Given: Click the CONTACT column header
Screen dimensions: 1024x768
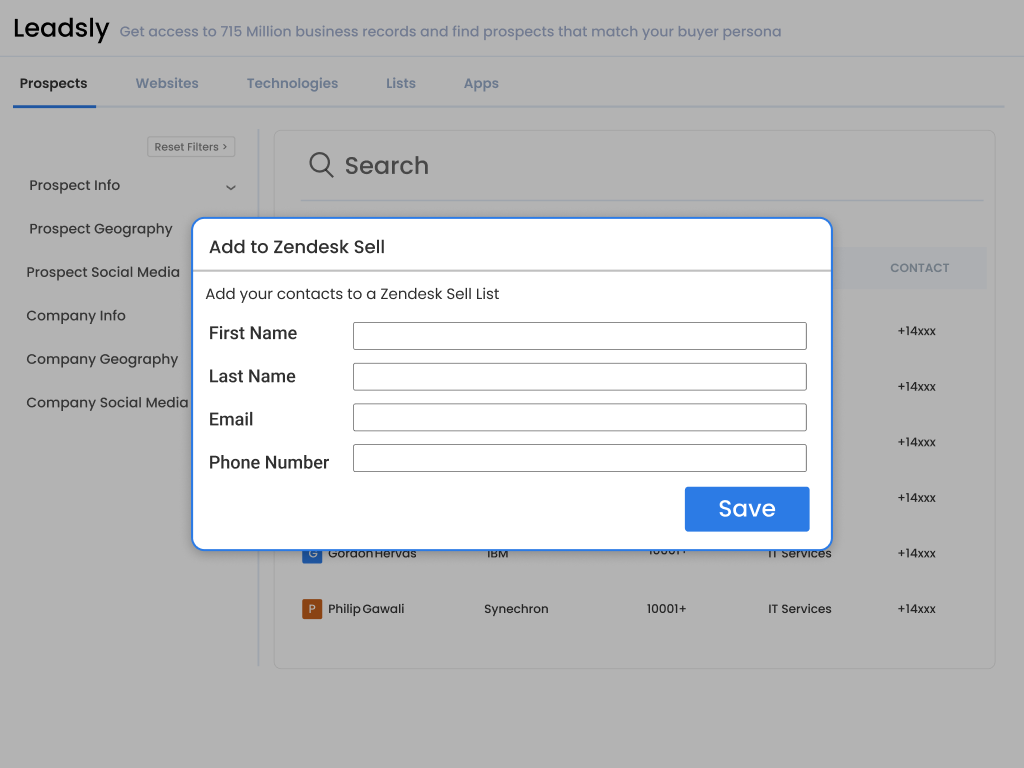Looking at the screenshot, I should [x=919, y=268].
